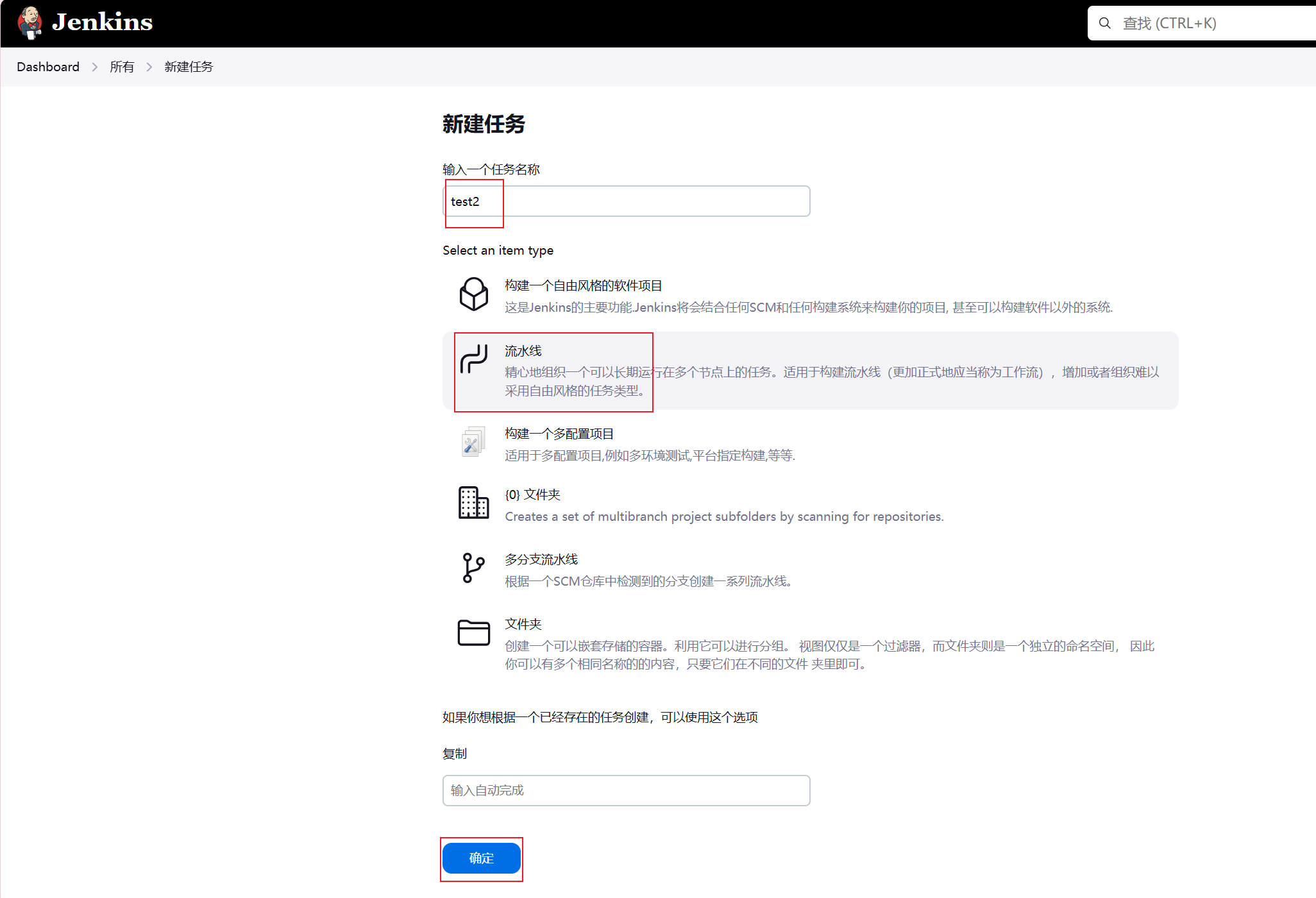Image resolution: width=1316 pixels, height=898 pixels.
Task: Focus the 复制 autocomplete input field
Action: tap(626, 790)
